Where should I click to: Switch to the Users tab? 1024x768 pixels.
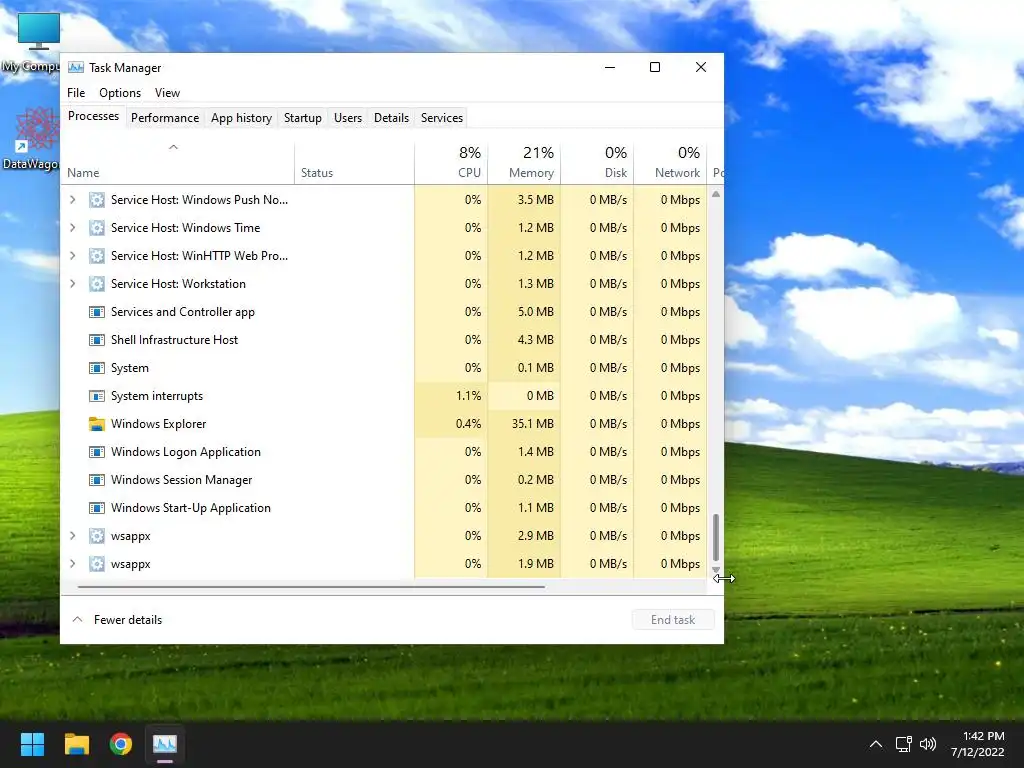pyautogui.click(x=347, y=118)
